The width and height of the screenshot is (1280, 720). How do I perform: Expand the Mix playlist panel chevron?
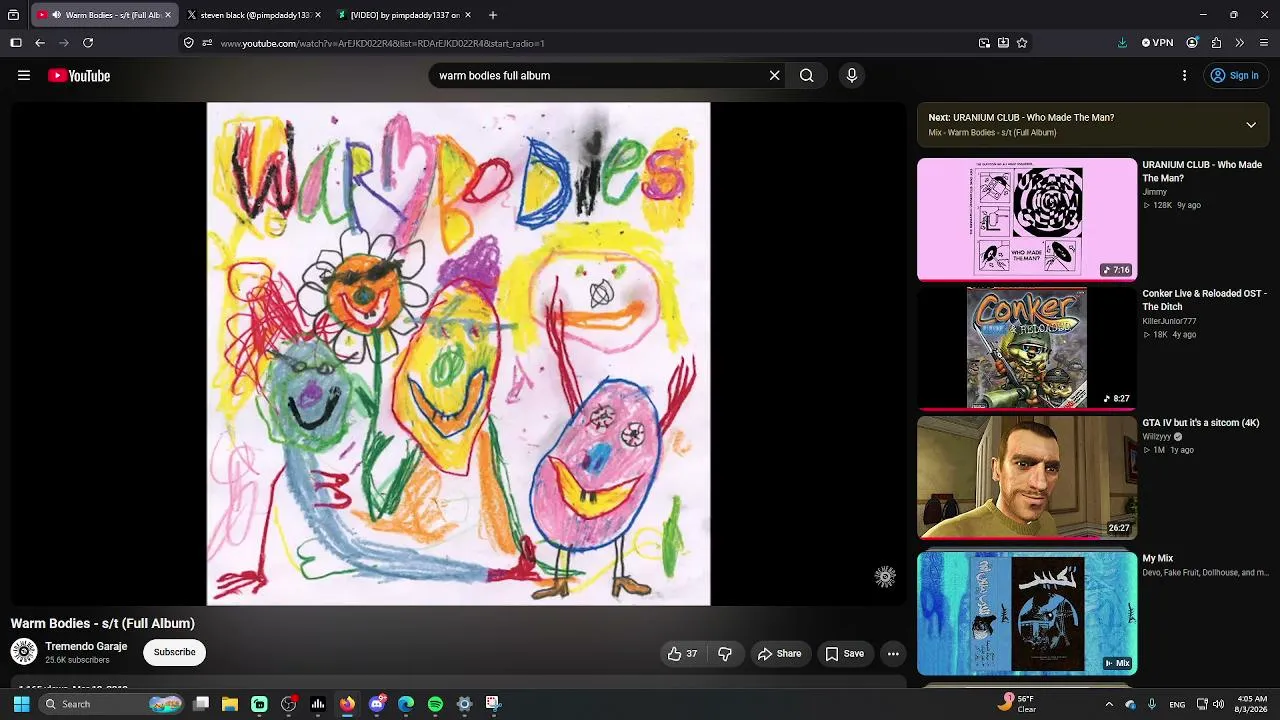pyautogui.click(x=1251, y=125)
